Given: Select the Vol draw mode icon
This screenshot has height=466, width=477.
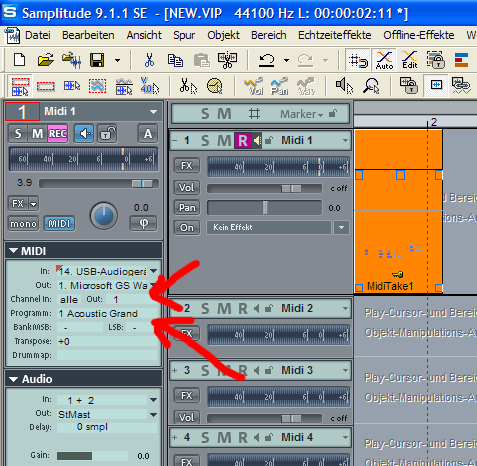Looking at the screenshot, I should tap(253, 86).
